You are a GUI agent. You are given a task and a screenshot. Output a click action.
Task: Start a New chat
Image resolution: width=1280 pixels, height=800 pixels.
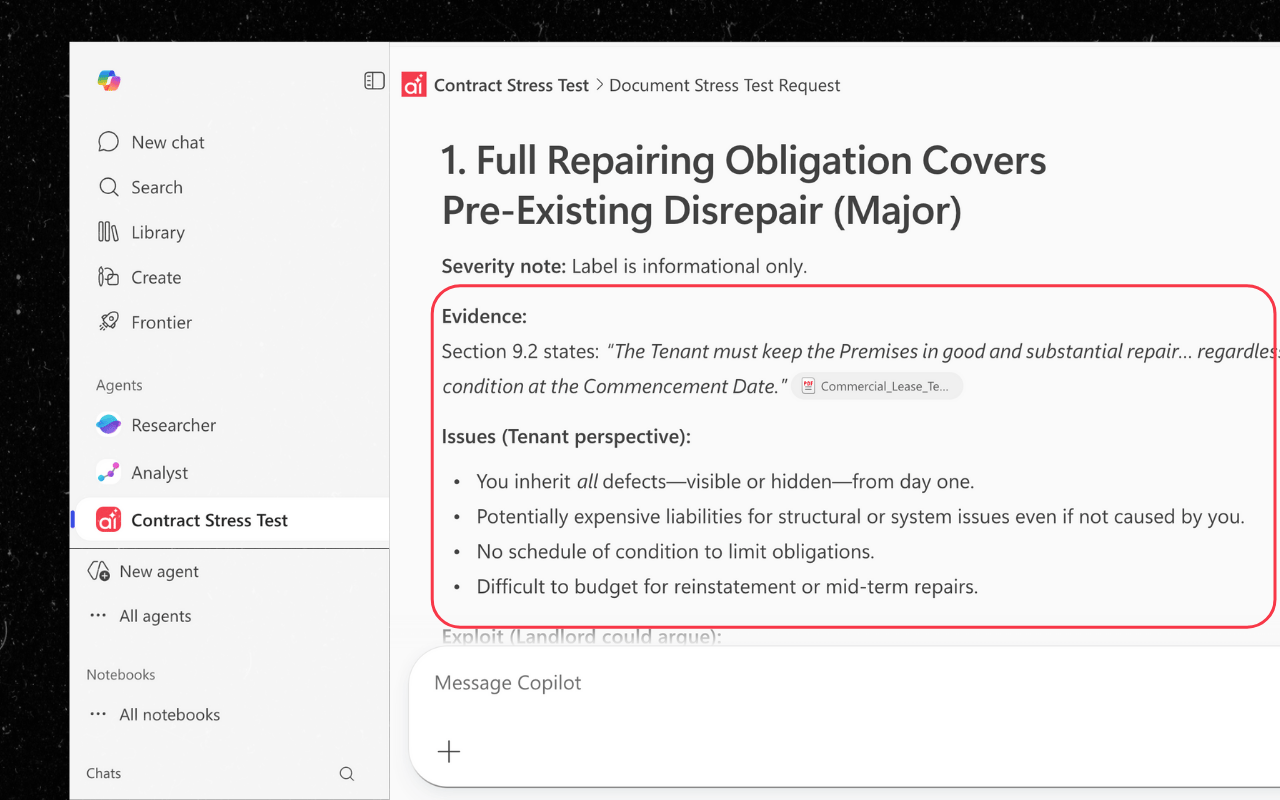(167, 142)
